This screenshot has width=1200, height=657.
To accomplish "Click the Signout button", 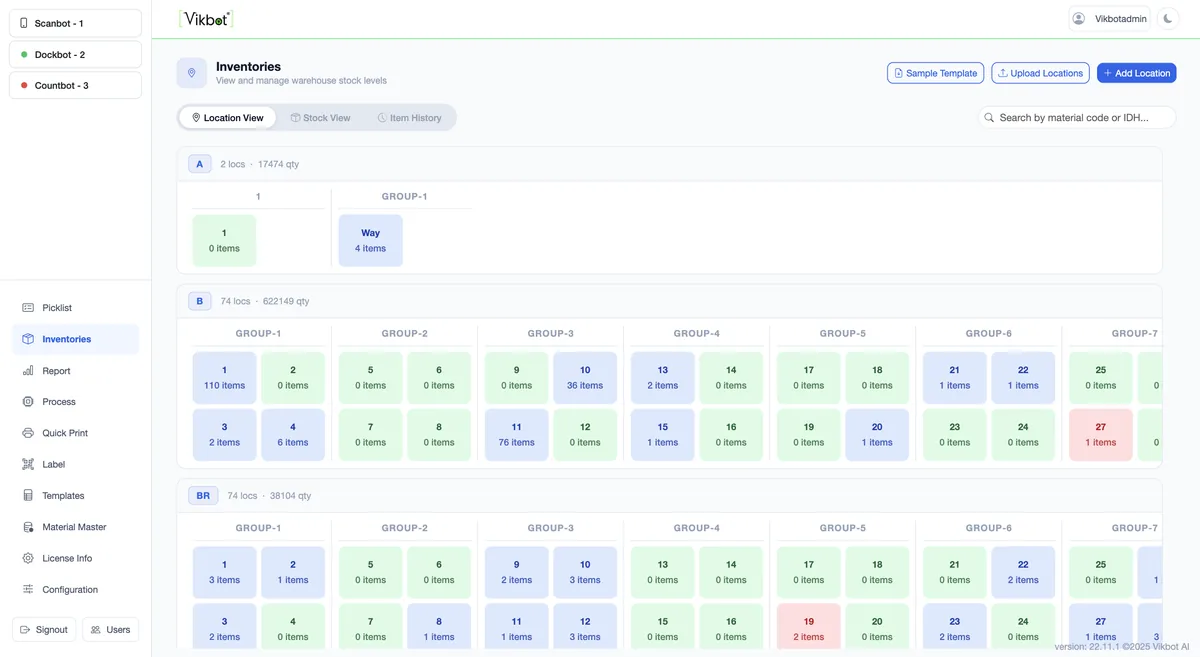I will (x=44, y=630).
